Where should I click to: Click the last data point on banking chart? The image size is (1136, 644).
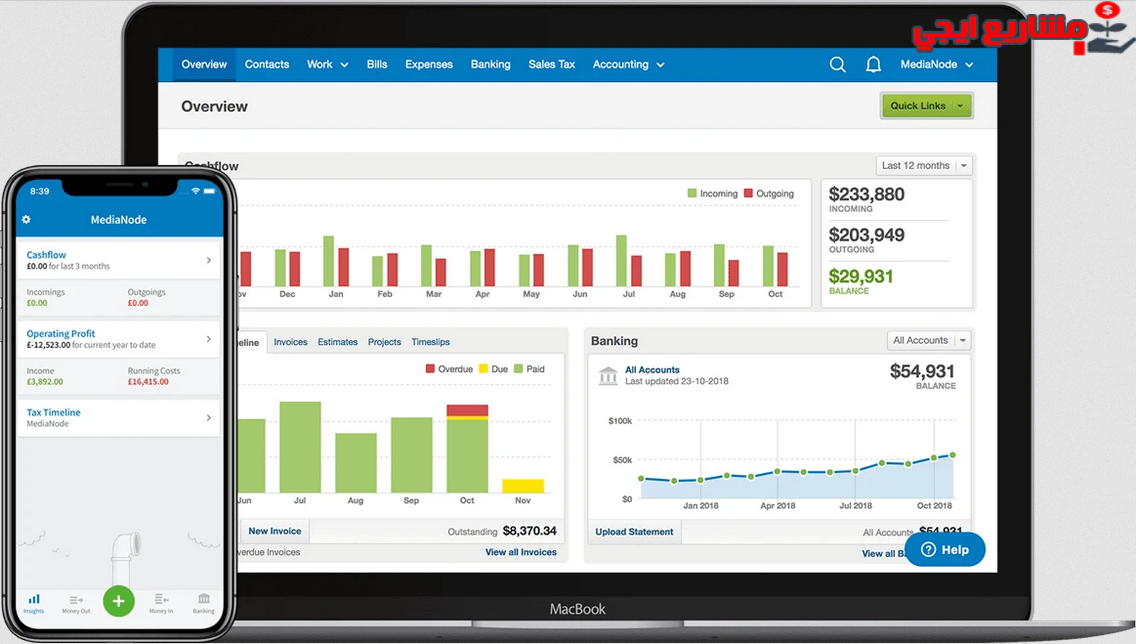[x=953, y=456]
